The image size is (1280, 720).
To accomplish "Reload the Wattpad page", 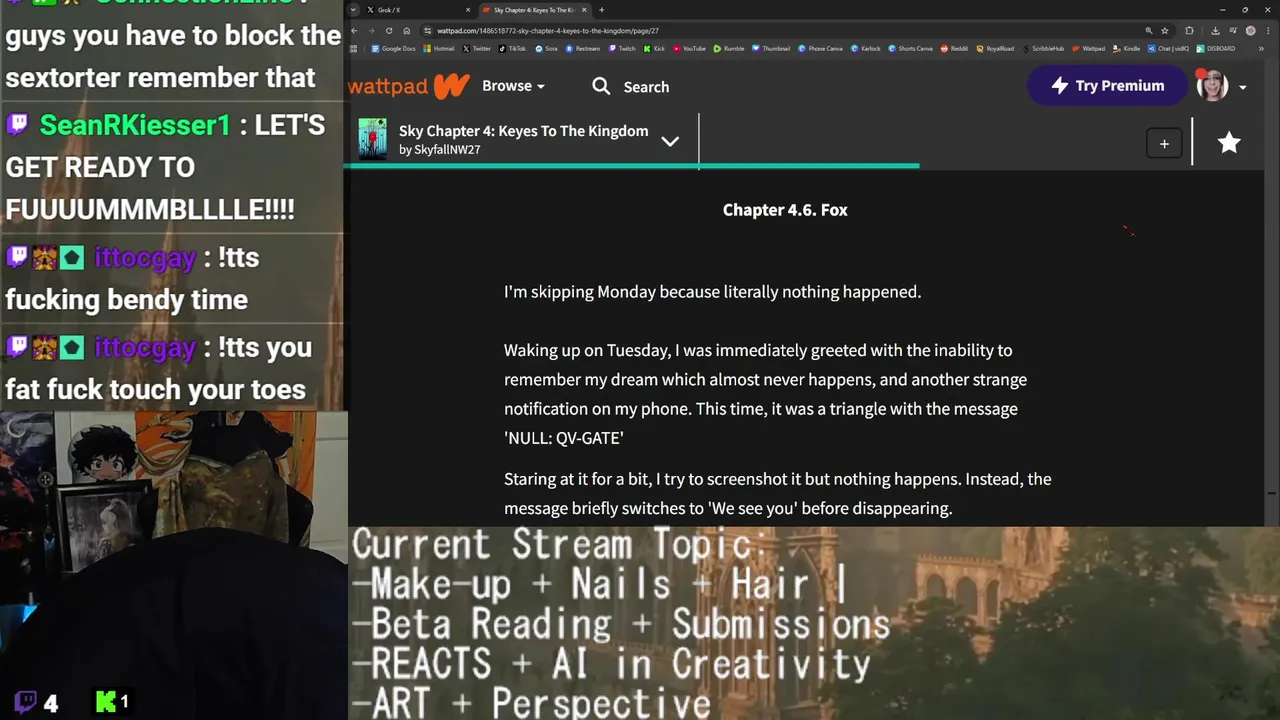I will coord(389,31).
